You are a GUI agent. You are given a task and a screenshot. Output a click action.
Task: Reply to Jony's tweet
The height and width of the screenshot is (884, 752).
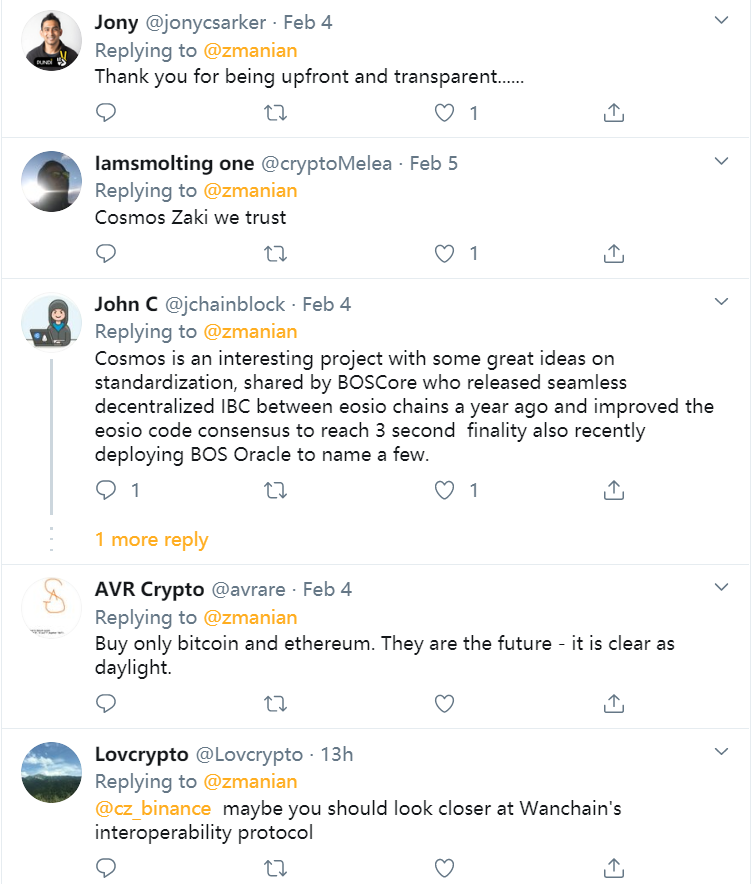point(106,113)
